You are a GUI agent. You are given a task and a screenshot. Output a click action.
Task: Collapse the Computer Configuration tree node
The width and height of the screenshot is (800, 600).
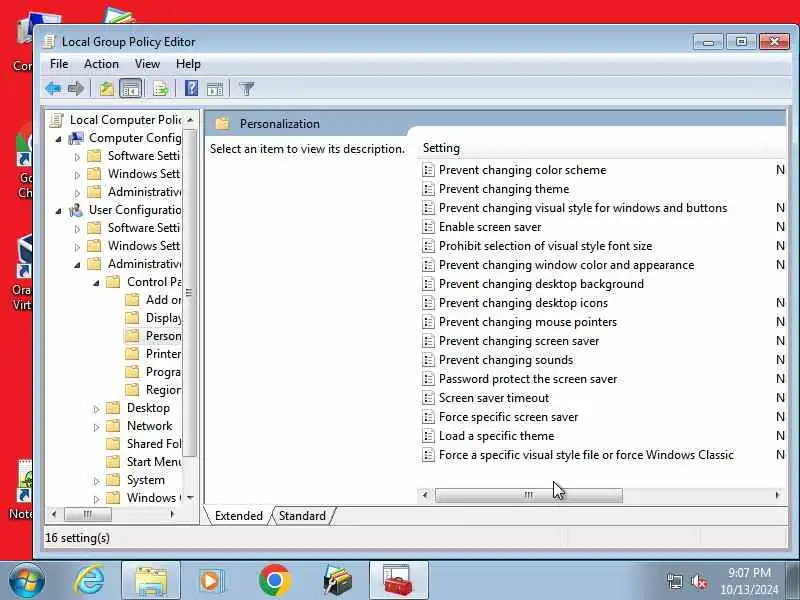click(59, 139)
